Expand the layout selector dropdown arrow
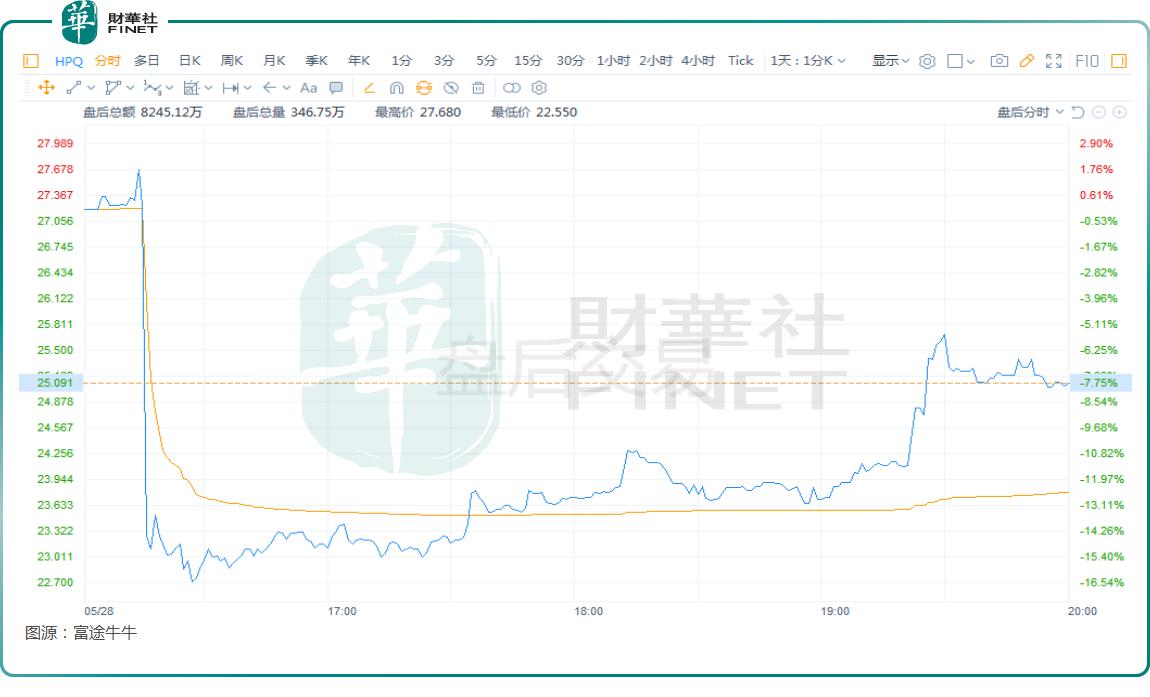Screen dimensions: 1150x697 [x=971, y=62]
